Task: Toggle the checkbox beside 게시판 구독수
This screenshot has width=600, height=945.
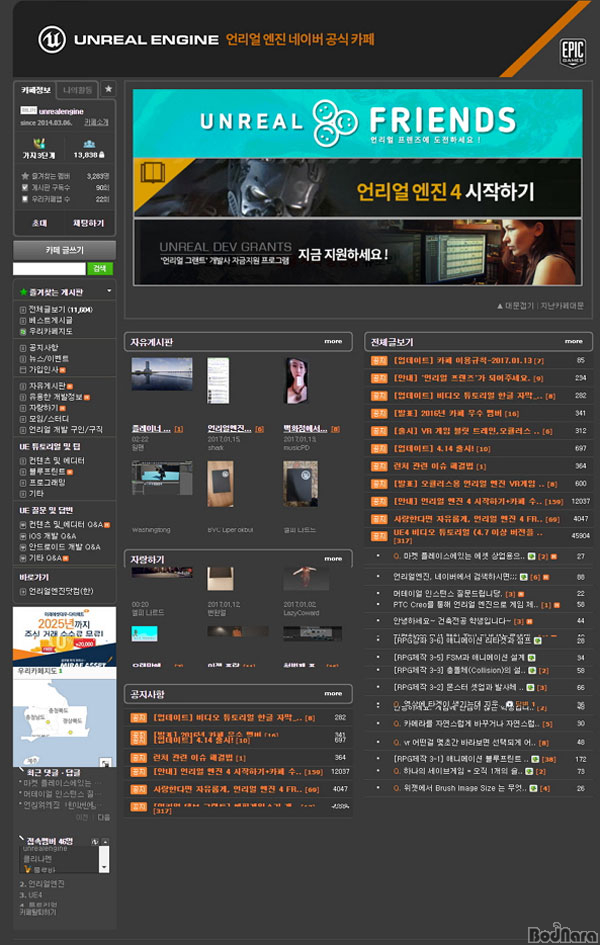Action: pos(25,187)
